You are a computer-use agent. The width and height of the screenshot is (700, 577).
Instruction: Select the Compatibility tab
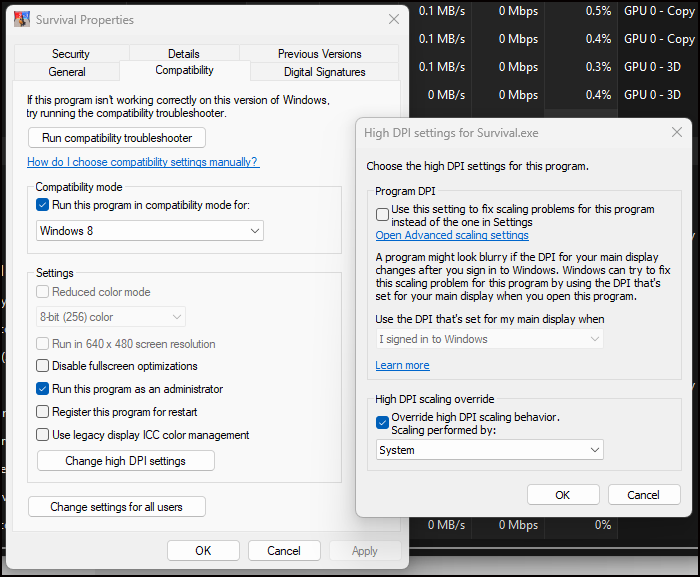(x=184, y=70)
